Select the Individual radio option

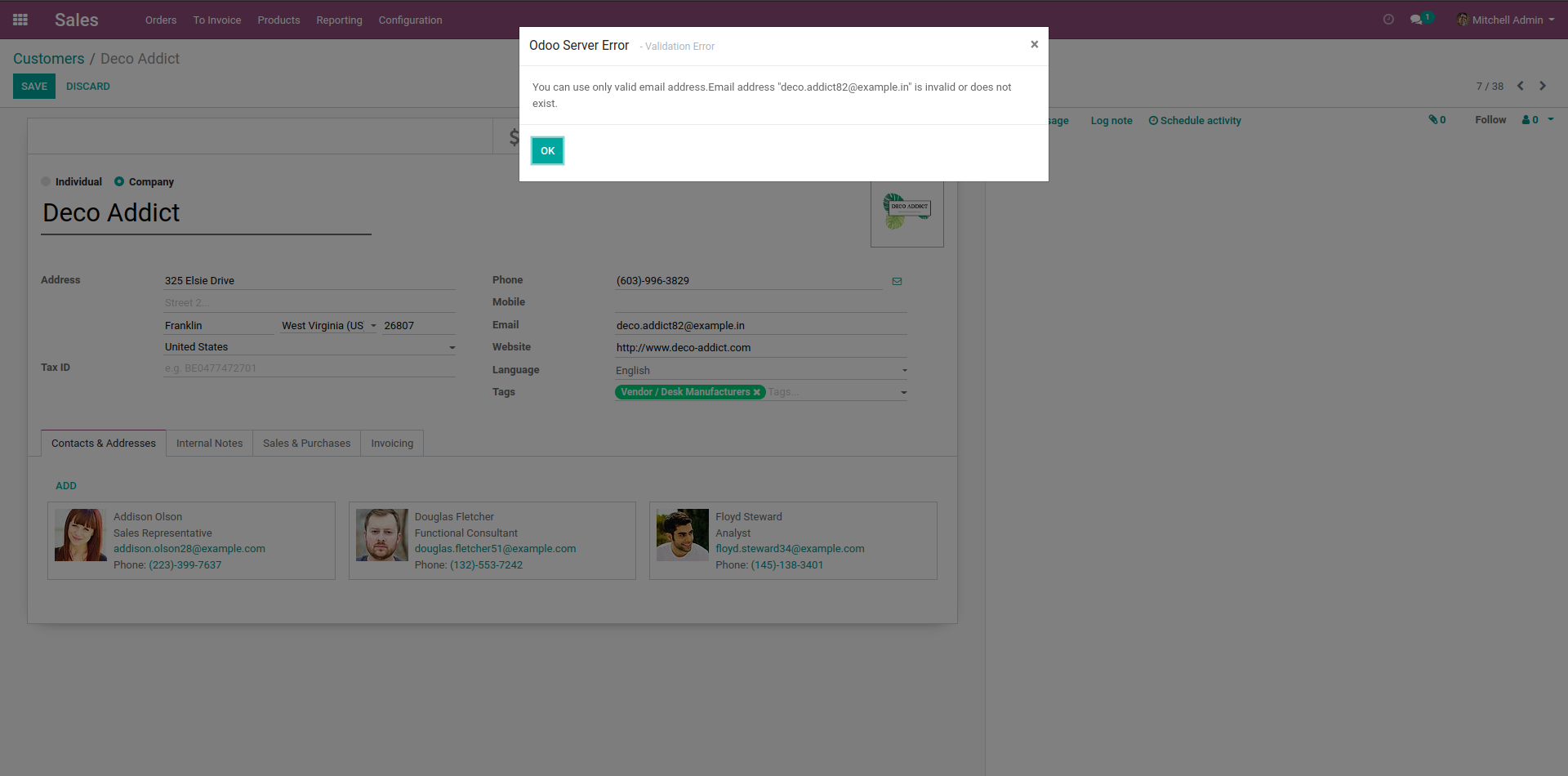tap(46, 181)
